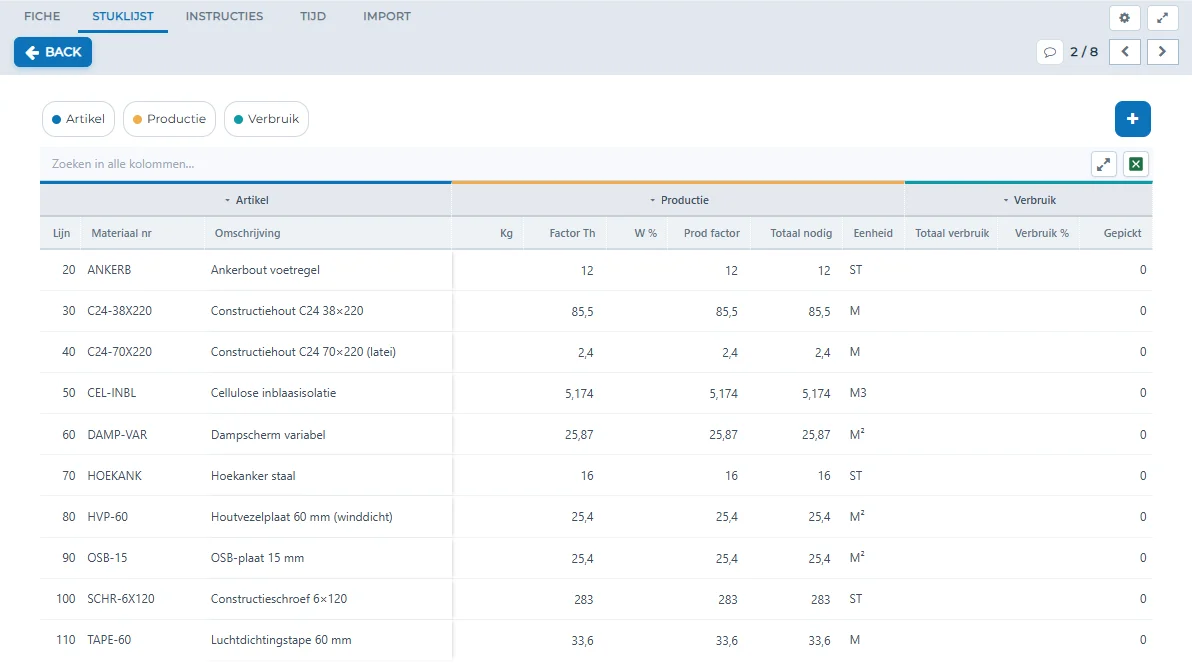Select the 'Dampscherm variabel' row description
1192x670 pixels.
268,435
